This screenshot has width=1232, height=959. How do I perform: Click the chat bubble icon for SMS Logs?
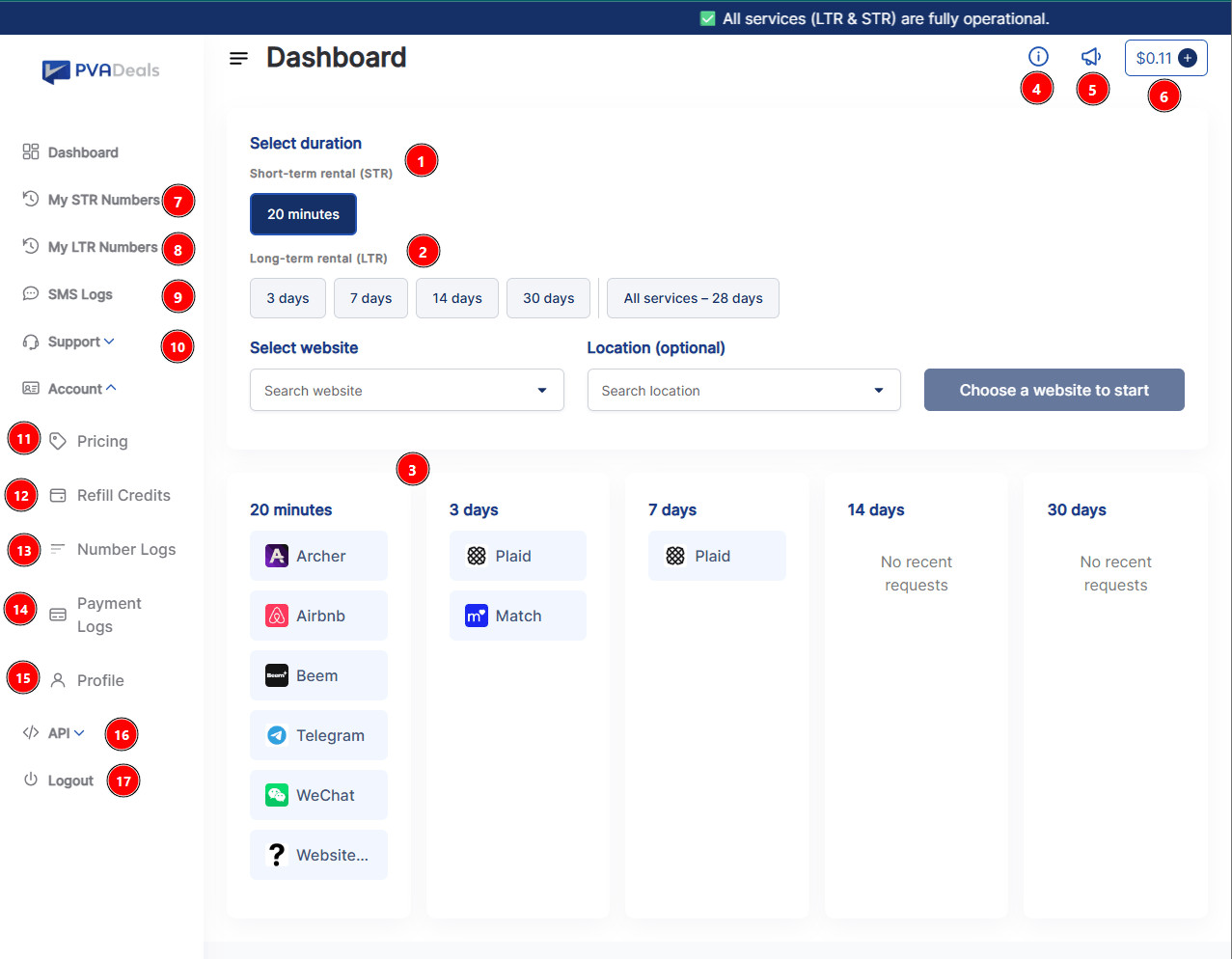tap(31, 293)
